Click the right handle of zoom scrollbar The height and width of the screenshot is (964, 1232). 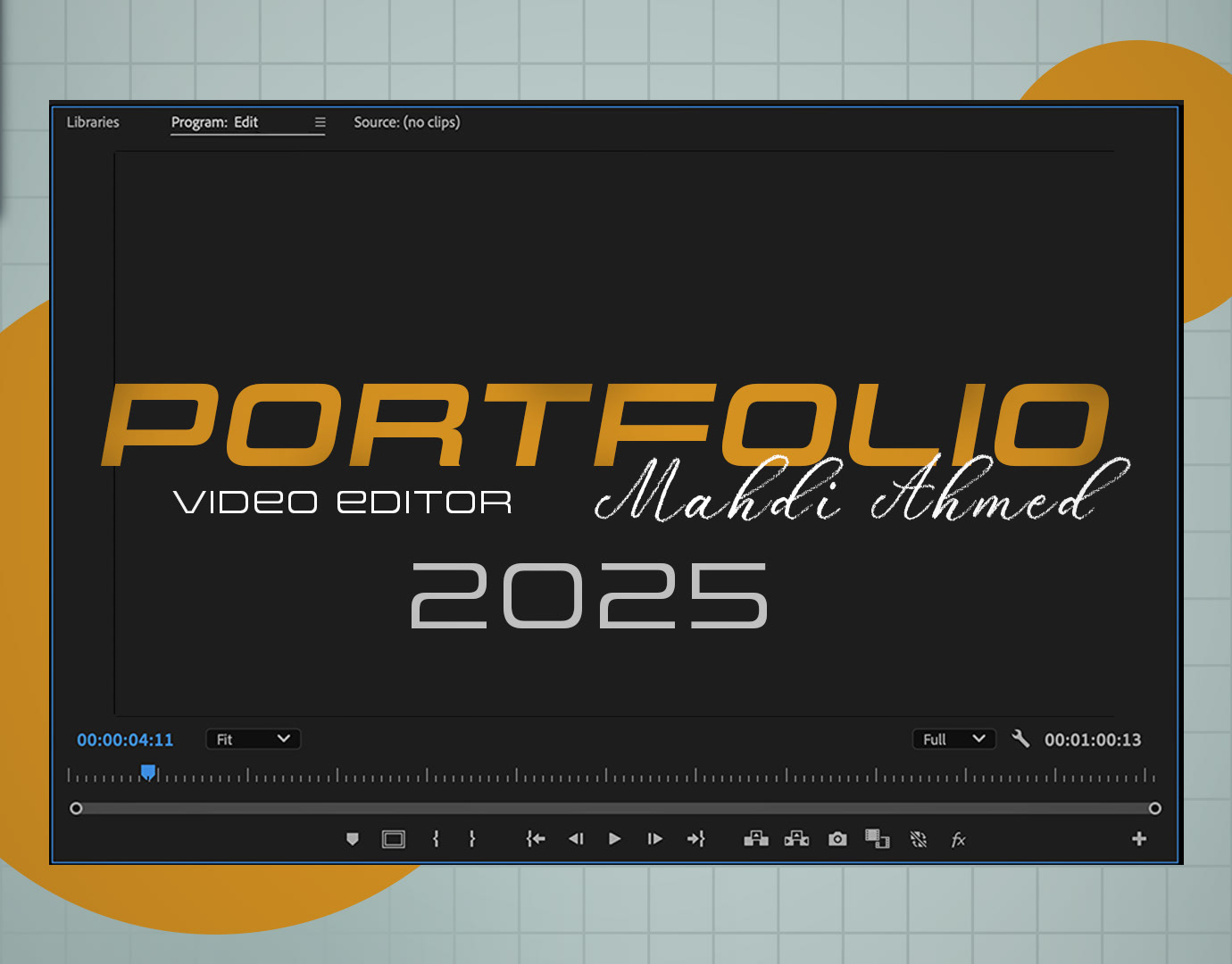point(1154,809)
